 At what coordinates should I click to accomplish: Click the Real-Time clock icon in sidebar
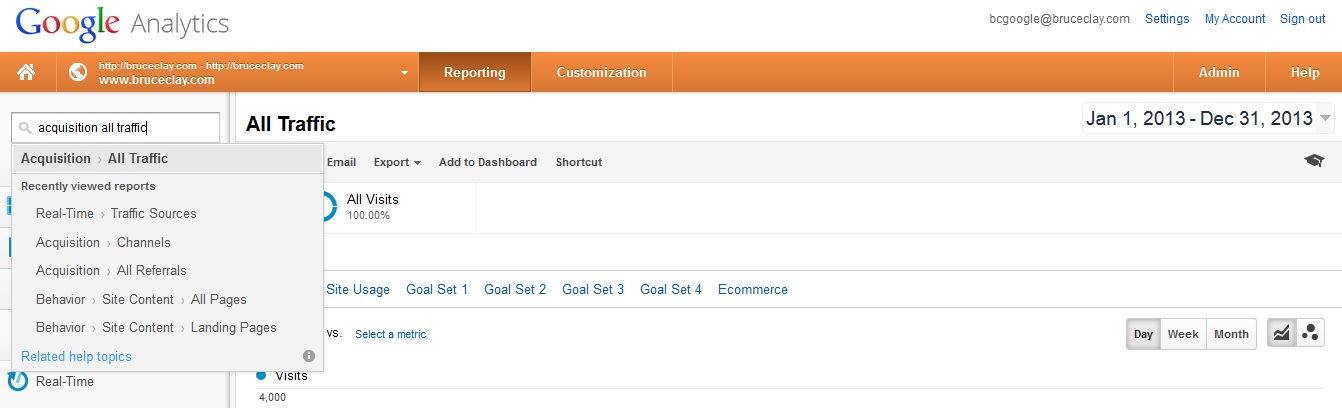tap(17, 381)
